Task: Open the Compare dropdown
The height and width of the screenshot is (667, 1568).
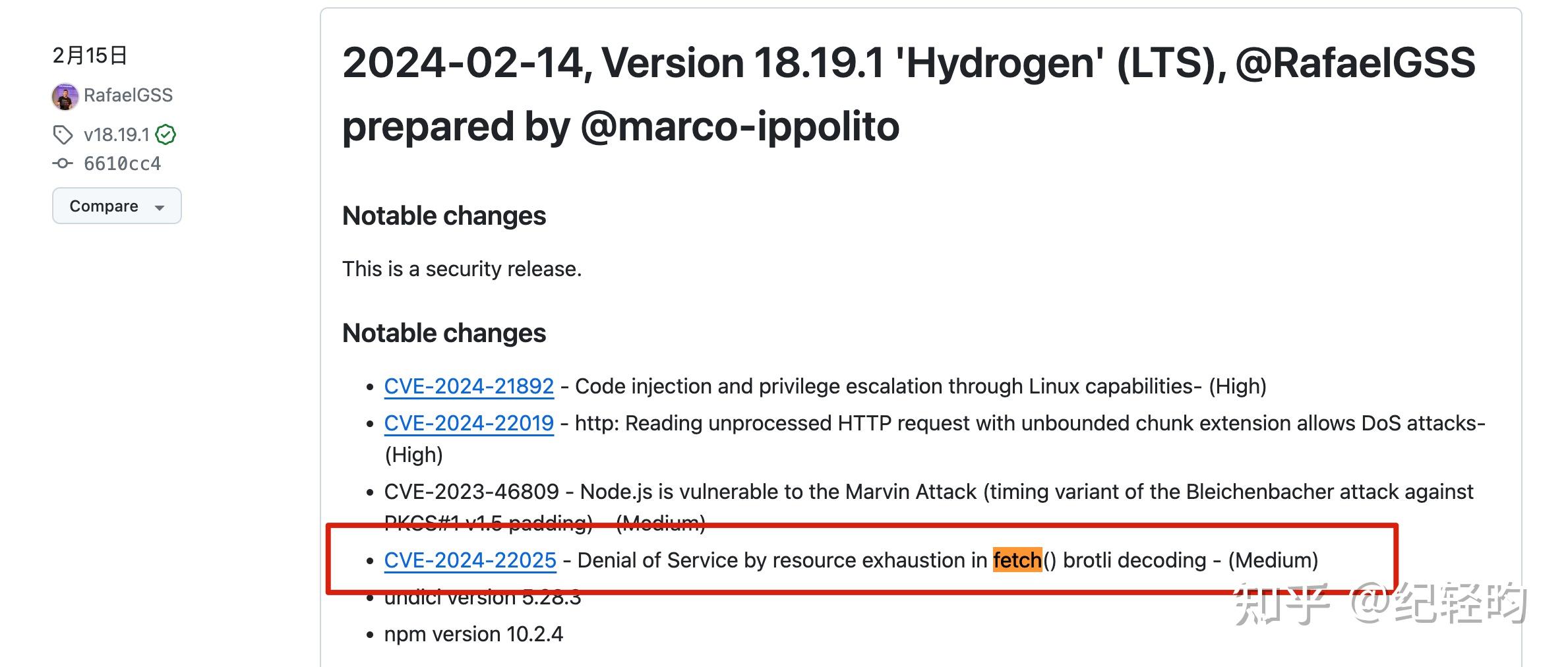Action: coord(117,206)
